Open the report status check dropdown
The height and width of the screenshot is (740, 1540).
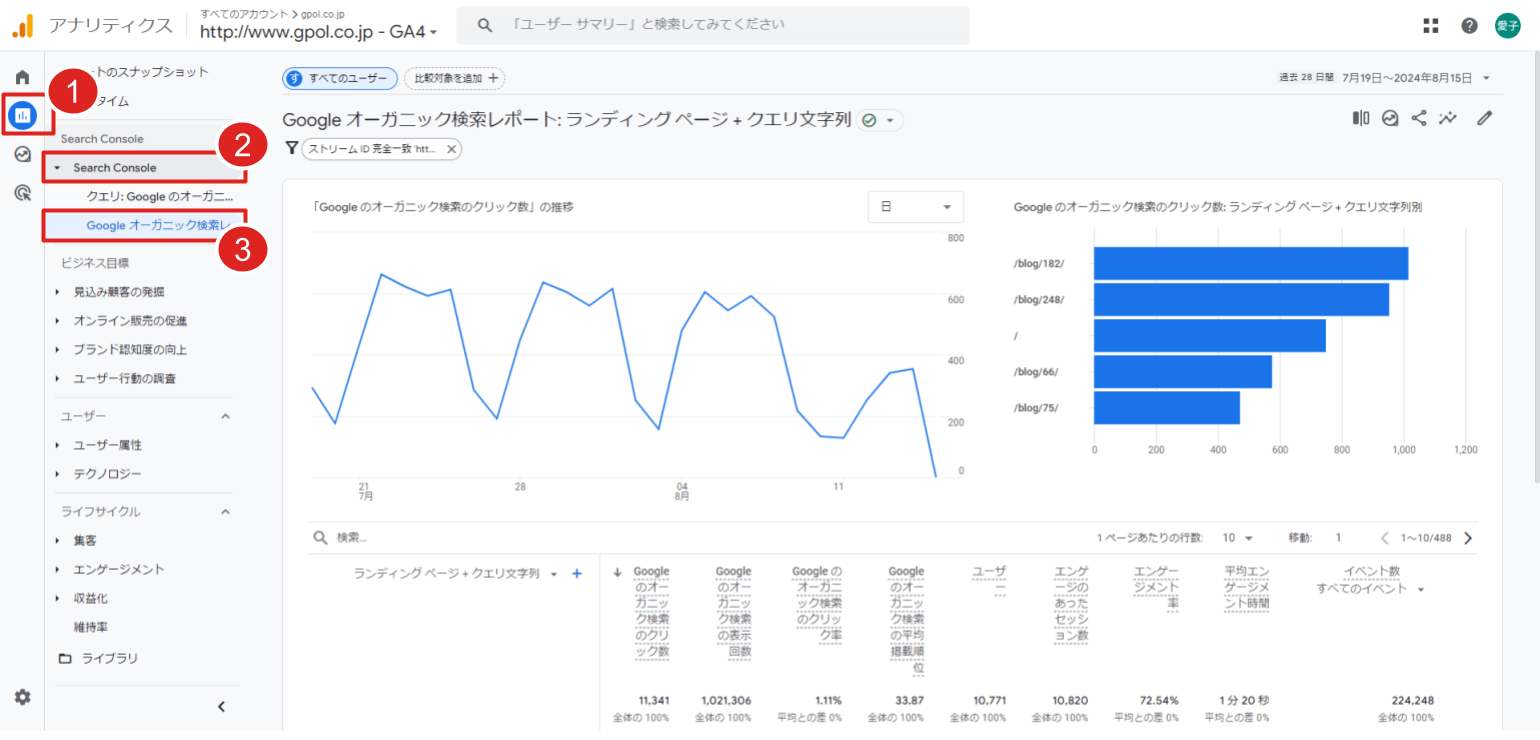(880, 120)
